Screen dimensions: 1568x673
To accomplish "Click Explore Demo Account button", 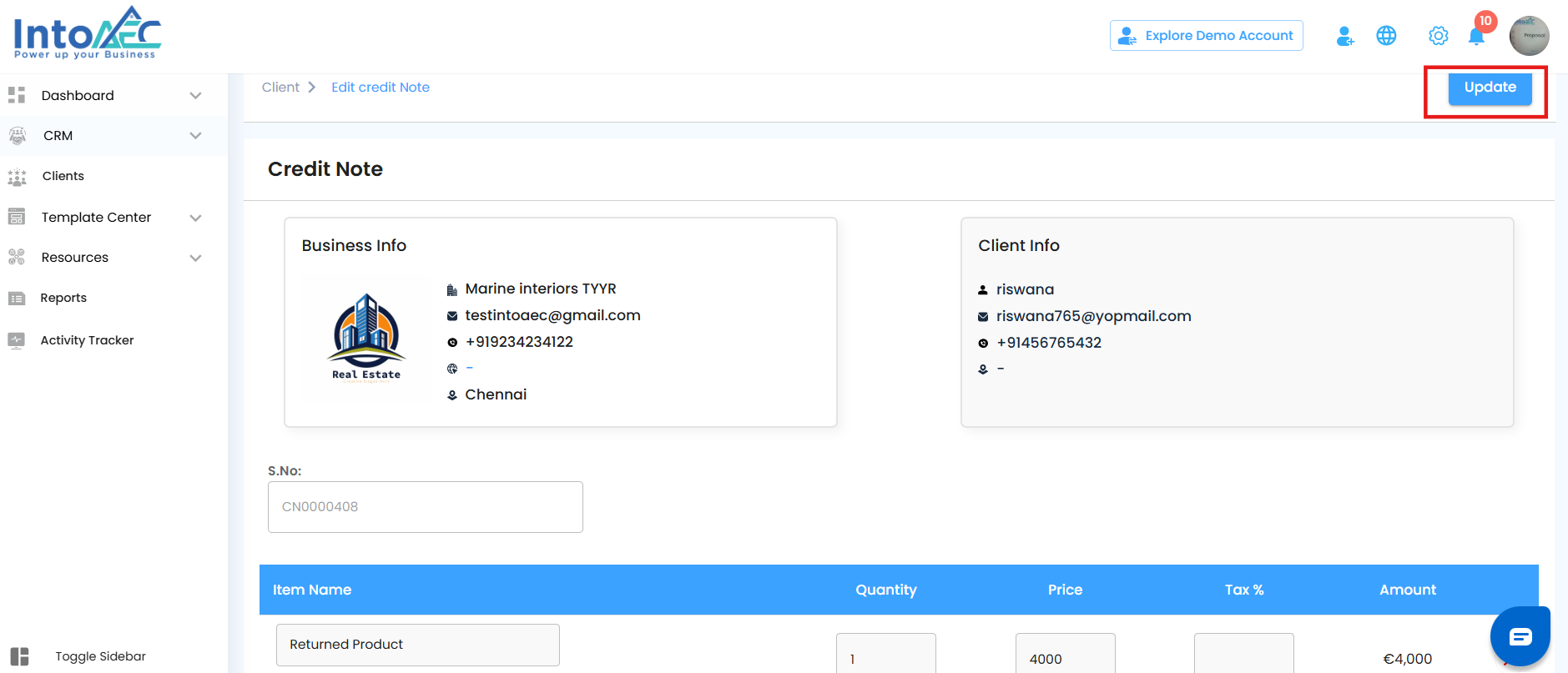I will coord(1206,36).
